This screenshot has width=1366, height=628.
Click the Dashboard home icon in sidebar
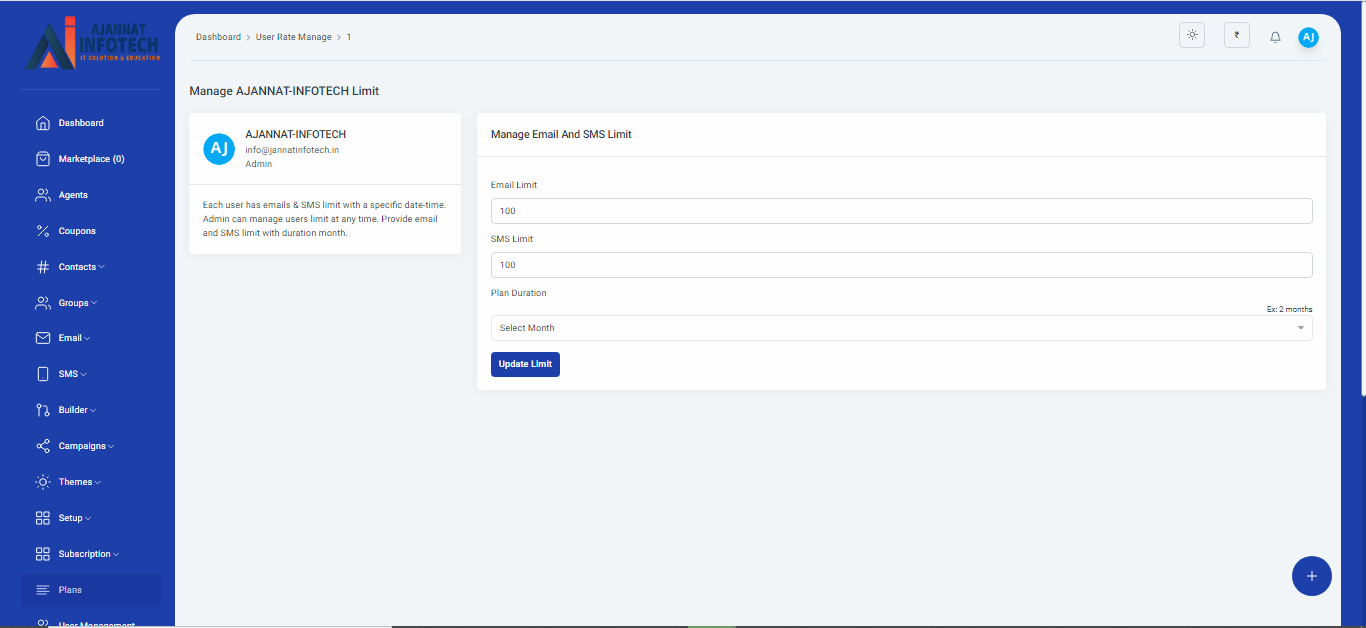(43, 123)
